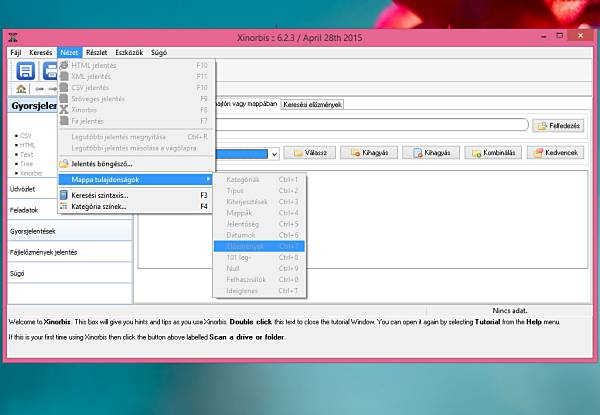The height and width of the screenshot is (415, 600).
Task: Choose XML jelentés in the Nézet menu
Action: (135, 76)
